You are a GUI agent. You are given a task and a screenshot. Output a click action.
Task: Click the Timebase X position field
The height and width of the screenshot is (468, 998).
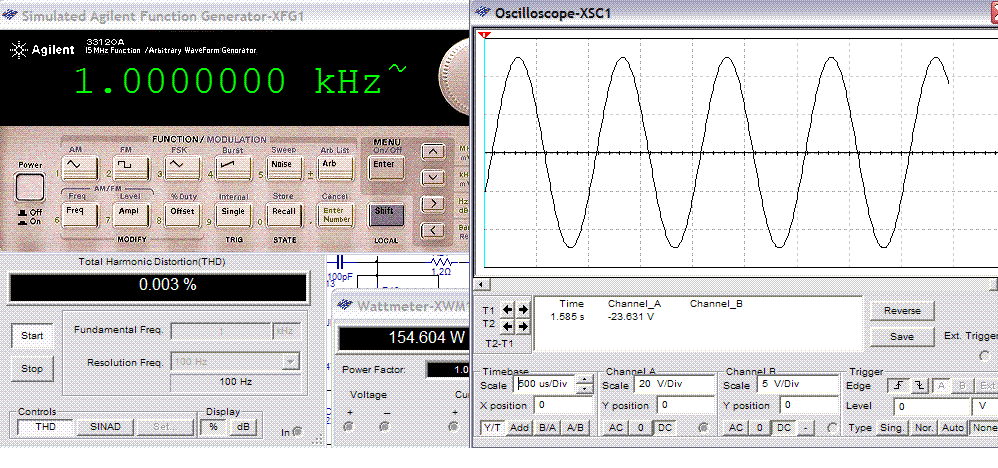click(563, 405)
